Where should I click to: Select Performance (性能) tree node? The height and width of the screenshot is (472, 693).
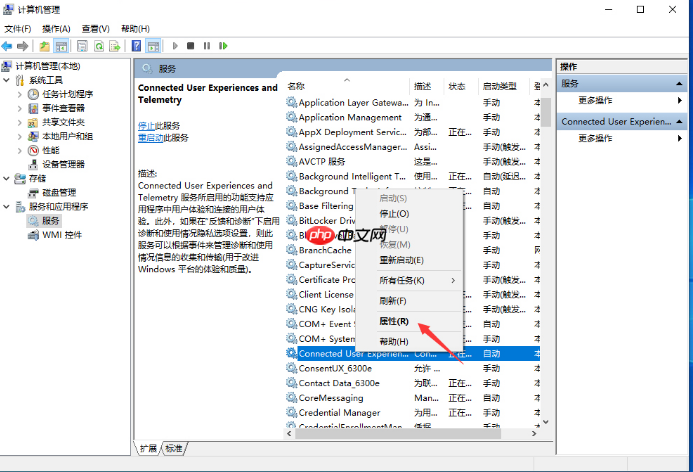50,151
